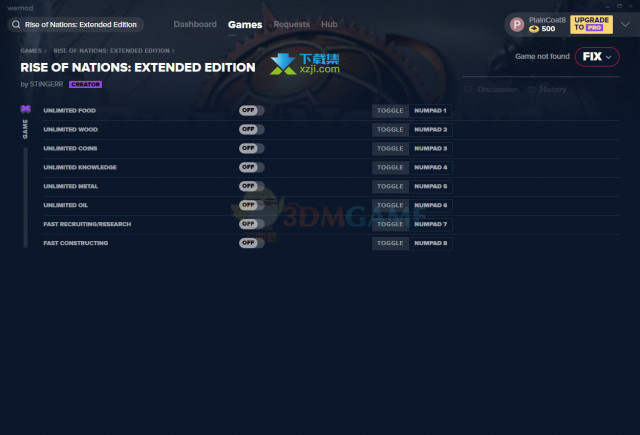The image size is (640, 435).
Task: Click the "Game not found" status text
Action: (x=542, y=56)
